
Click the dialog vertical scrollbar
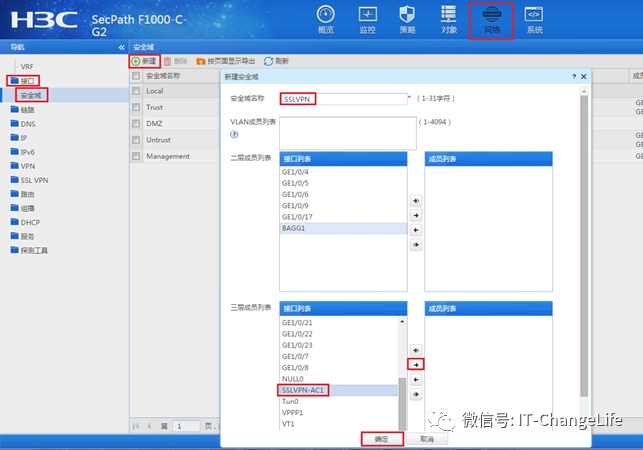(584, 246)
